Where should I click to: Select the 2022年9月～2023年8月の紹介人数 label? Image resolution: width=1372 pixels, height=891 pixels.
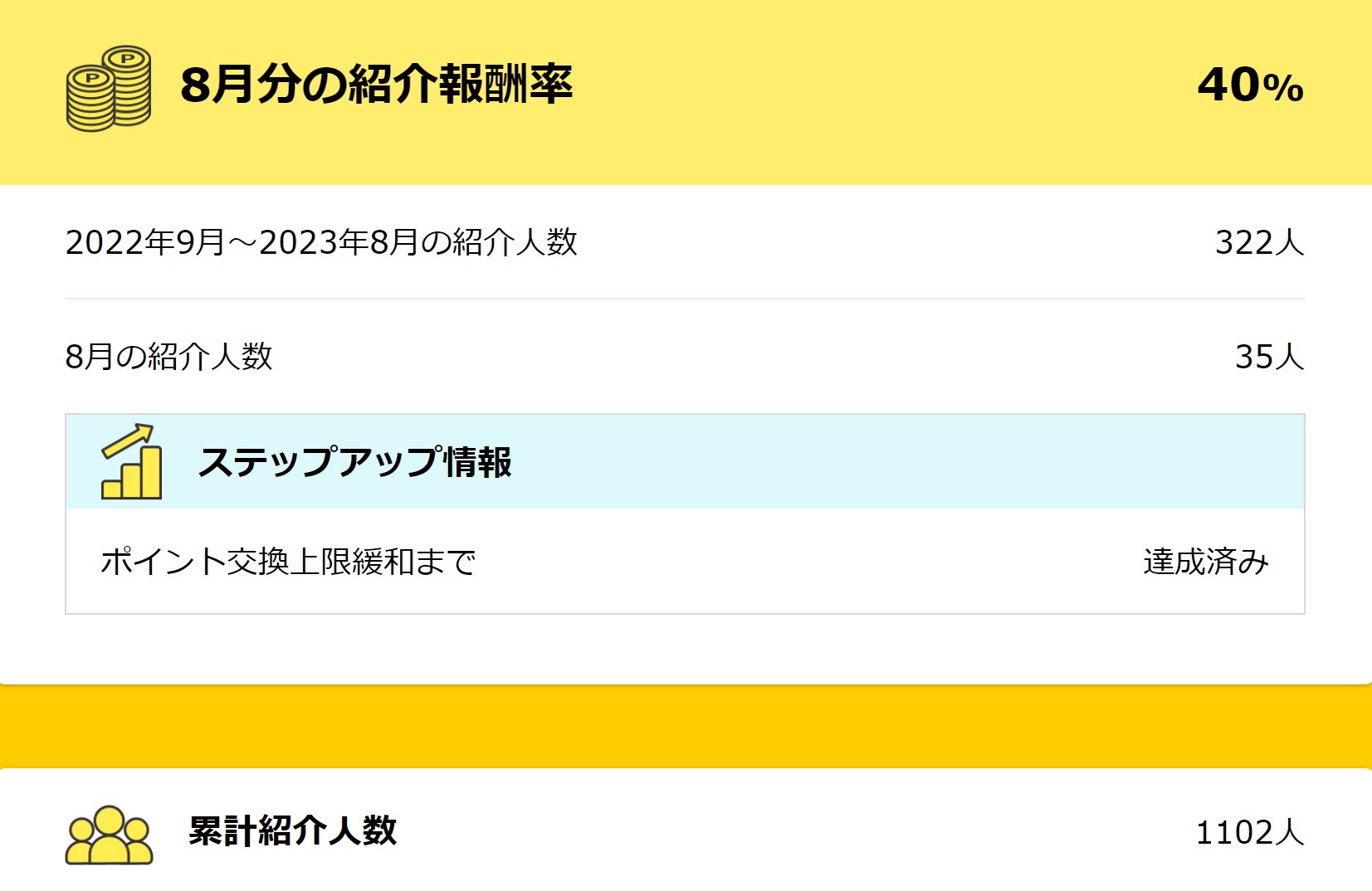[x=321, y=242]
